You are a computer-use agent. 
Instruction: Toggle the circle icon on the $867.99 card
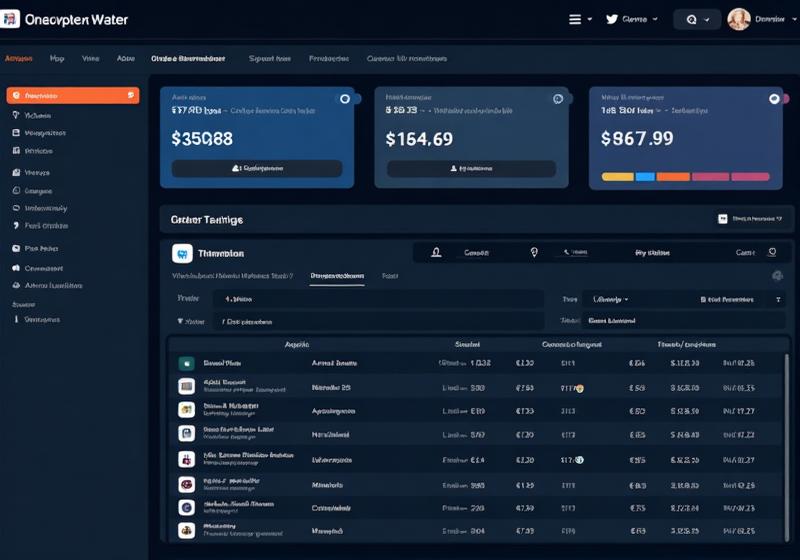tap(773, 99)
